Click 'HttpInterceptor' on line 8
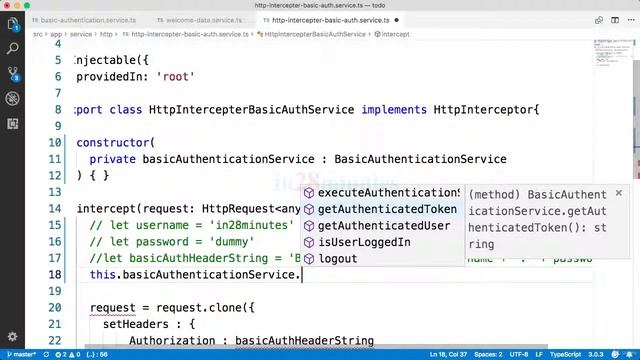 483,110
